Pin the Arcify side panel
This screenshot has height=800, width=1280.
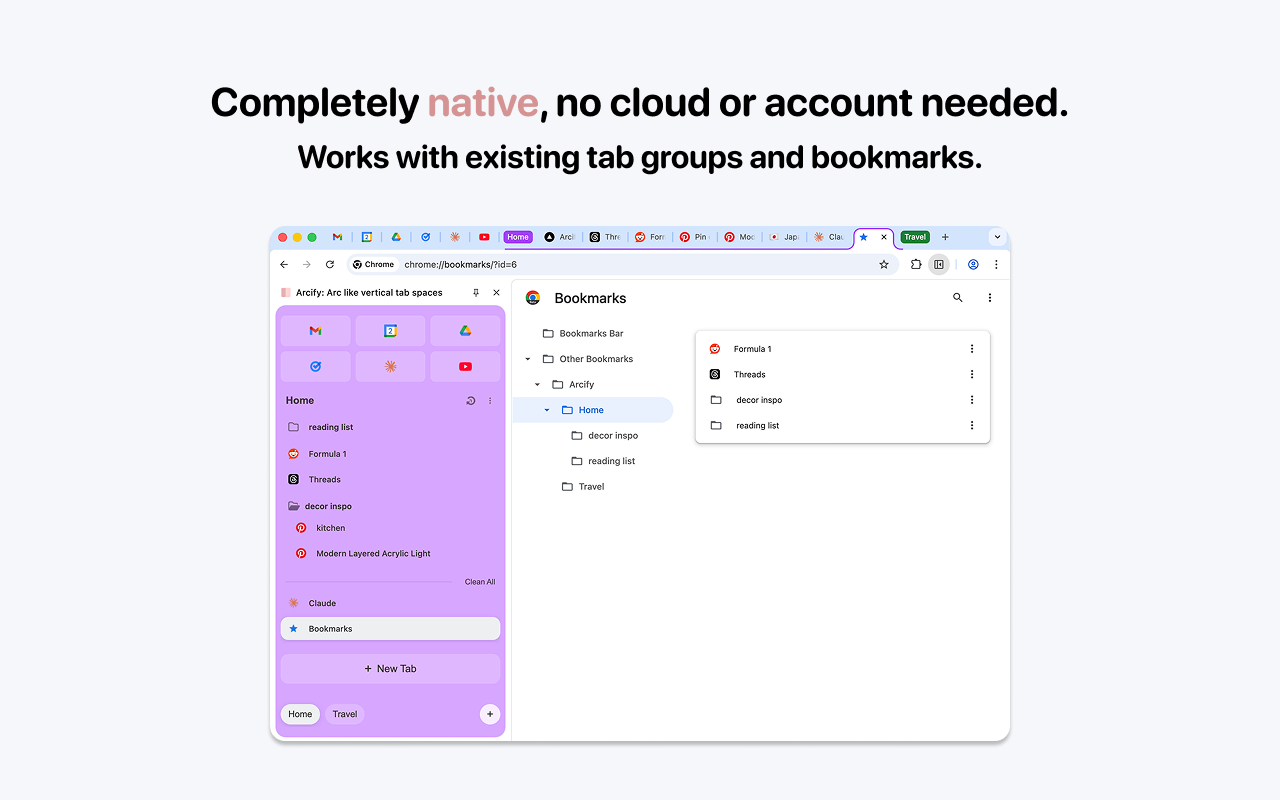point(476,293)
